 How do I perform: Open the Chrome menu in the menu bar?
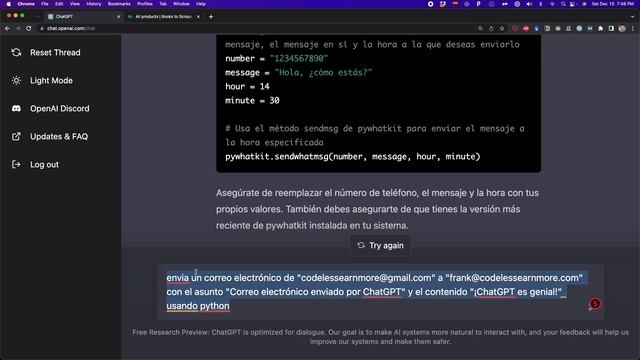click(x=26, y=4)
